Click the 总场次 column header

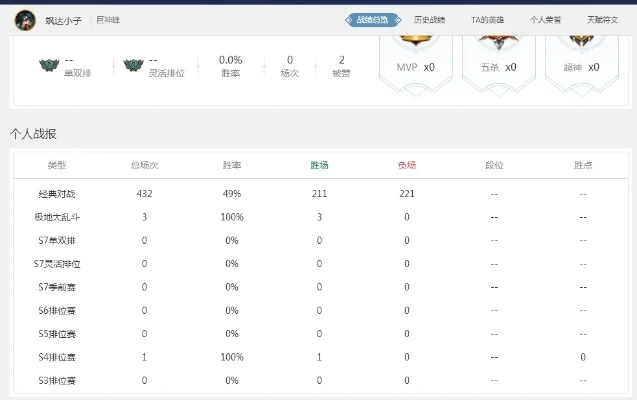point(144,165)
